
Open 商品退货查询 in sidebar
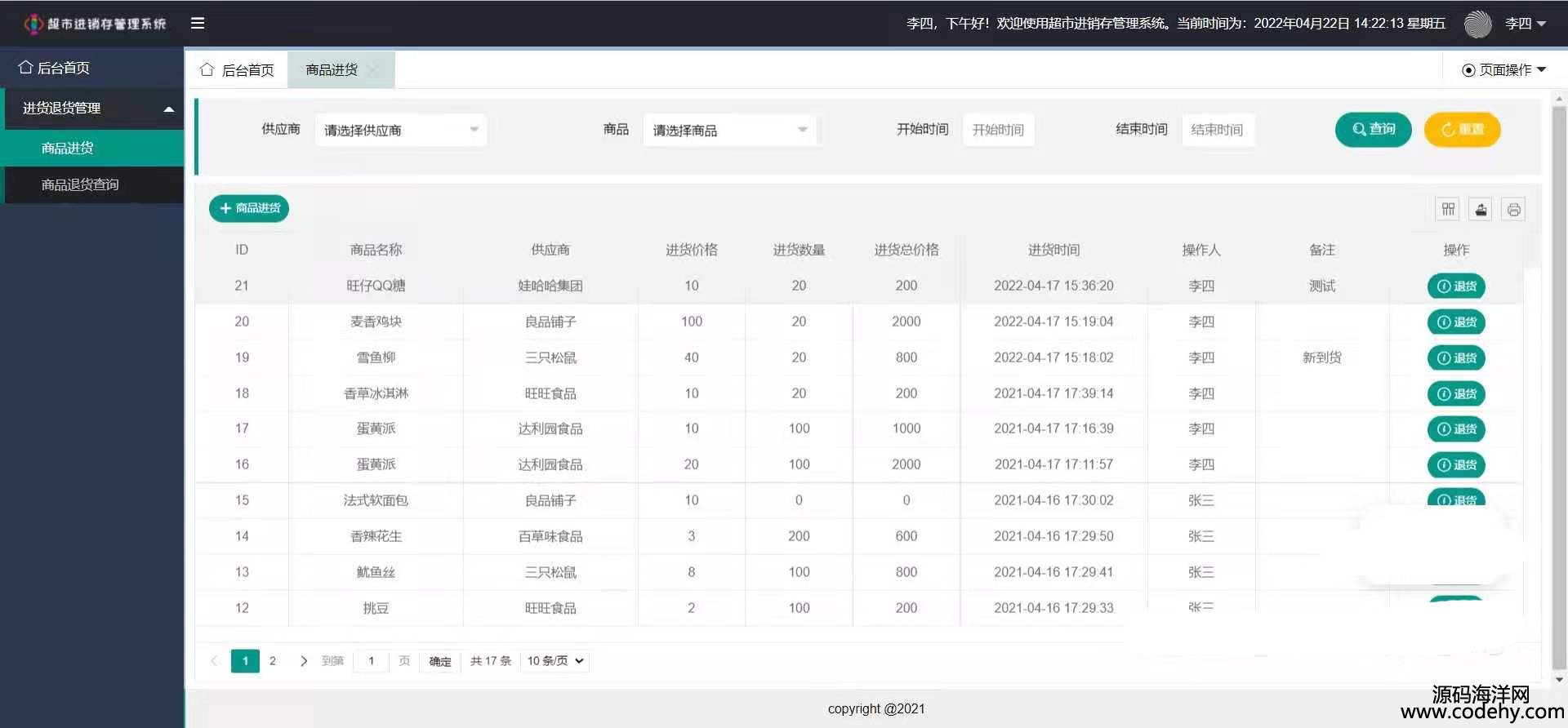[x=80, y=185]
